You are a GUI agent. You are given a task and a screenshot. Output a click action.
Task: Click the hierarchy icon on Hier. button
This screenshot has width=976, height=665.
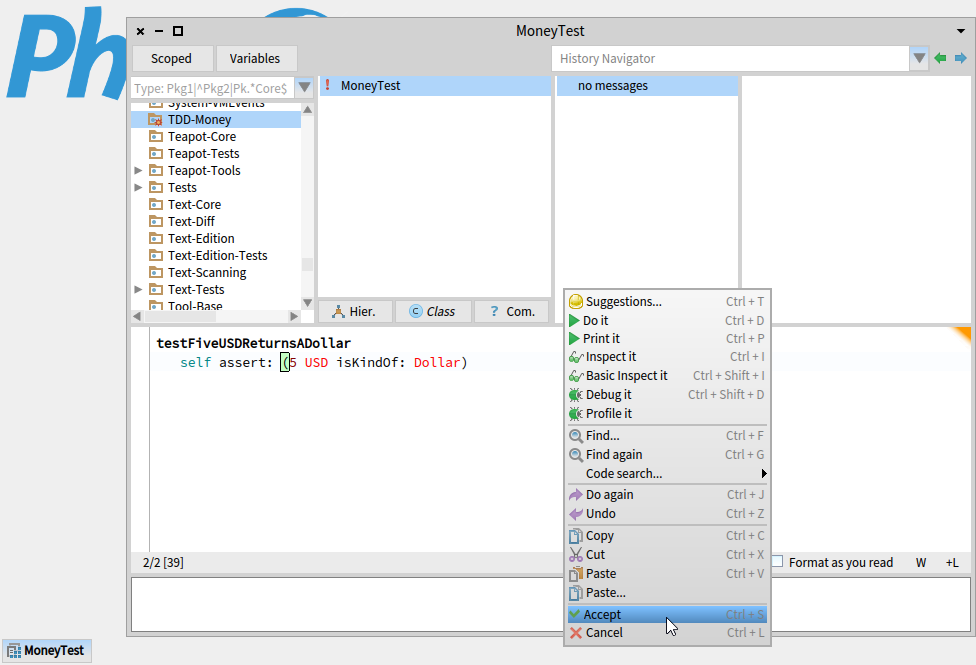pos(338,311)
